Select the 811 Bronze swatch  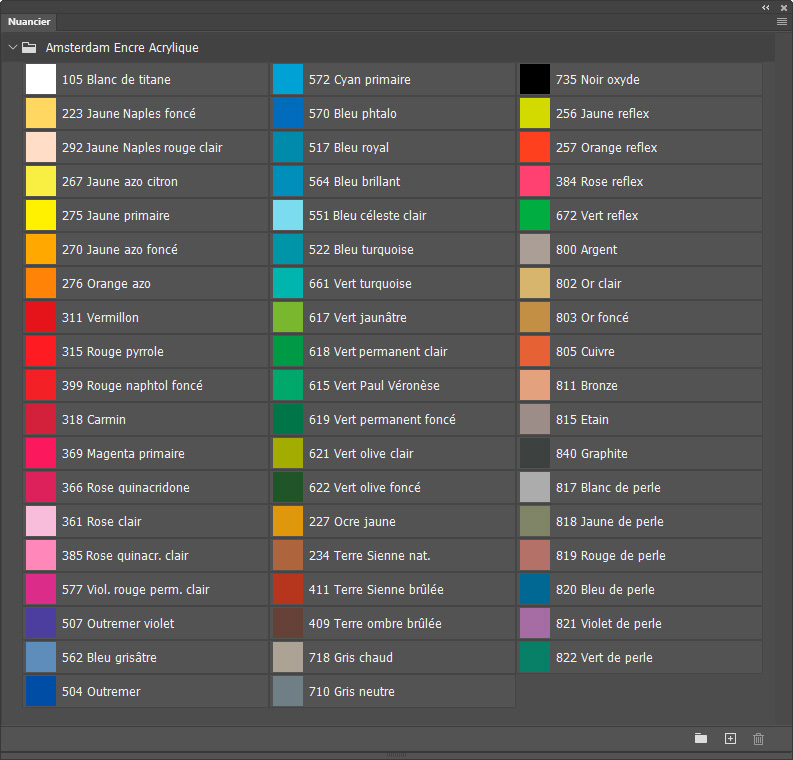point(535,385)
